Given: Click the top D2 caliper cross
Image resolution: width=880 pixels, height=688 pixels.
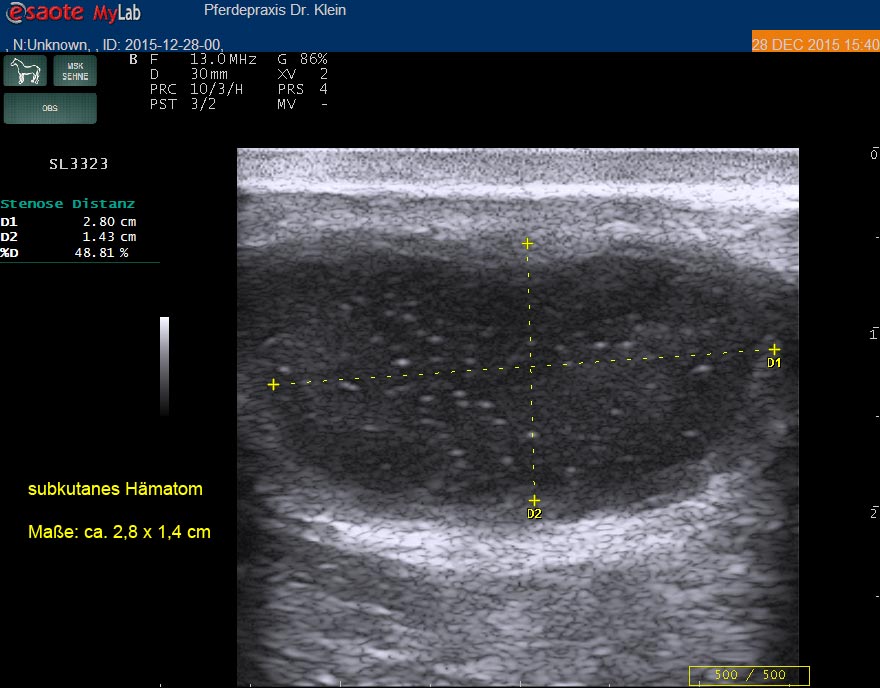Looking at the screenshot, I should pyautogui.click(x=527, y=243).
